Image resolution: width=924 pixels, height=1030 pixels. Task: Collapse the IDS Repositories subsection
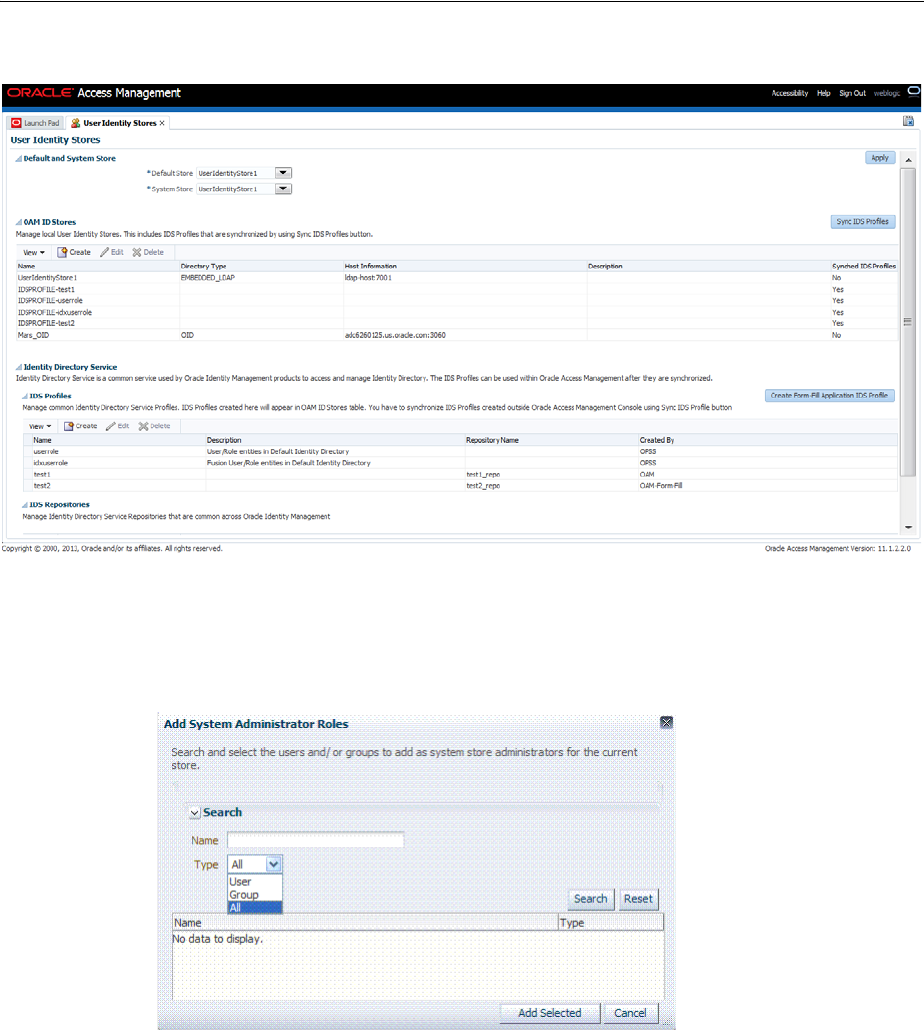coord(25,504)
